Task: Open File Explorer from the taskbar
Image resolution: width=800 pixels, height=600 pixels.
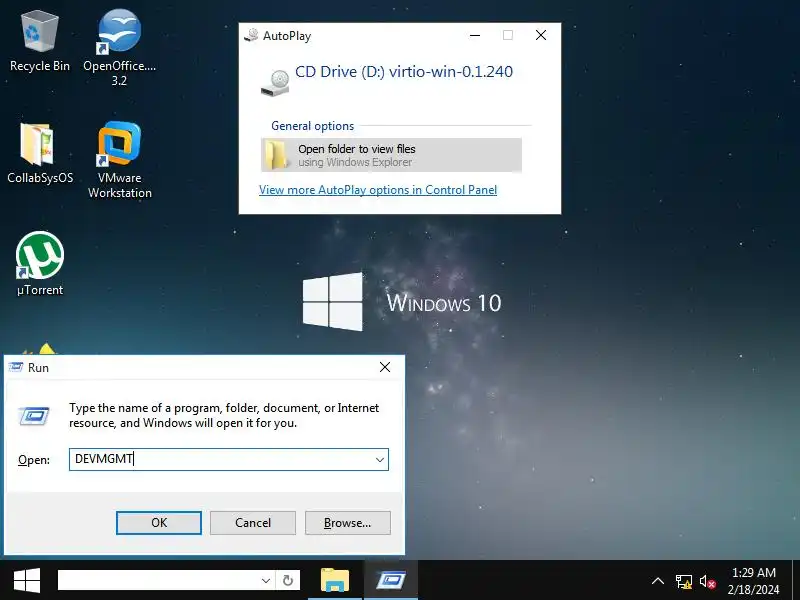Action: [x=335, y=580]
